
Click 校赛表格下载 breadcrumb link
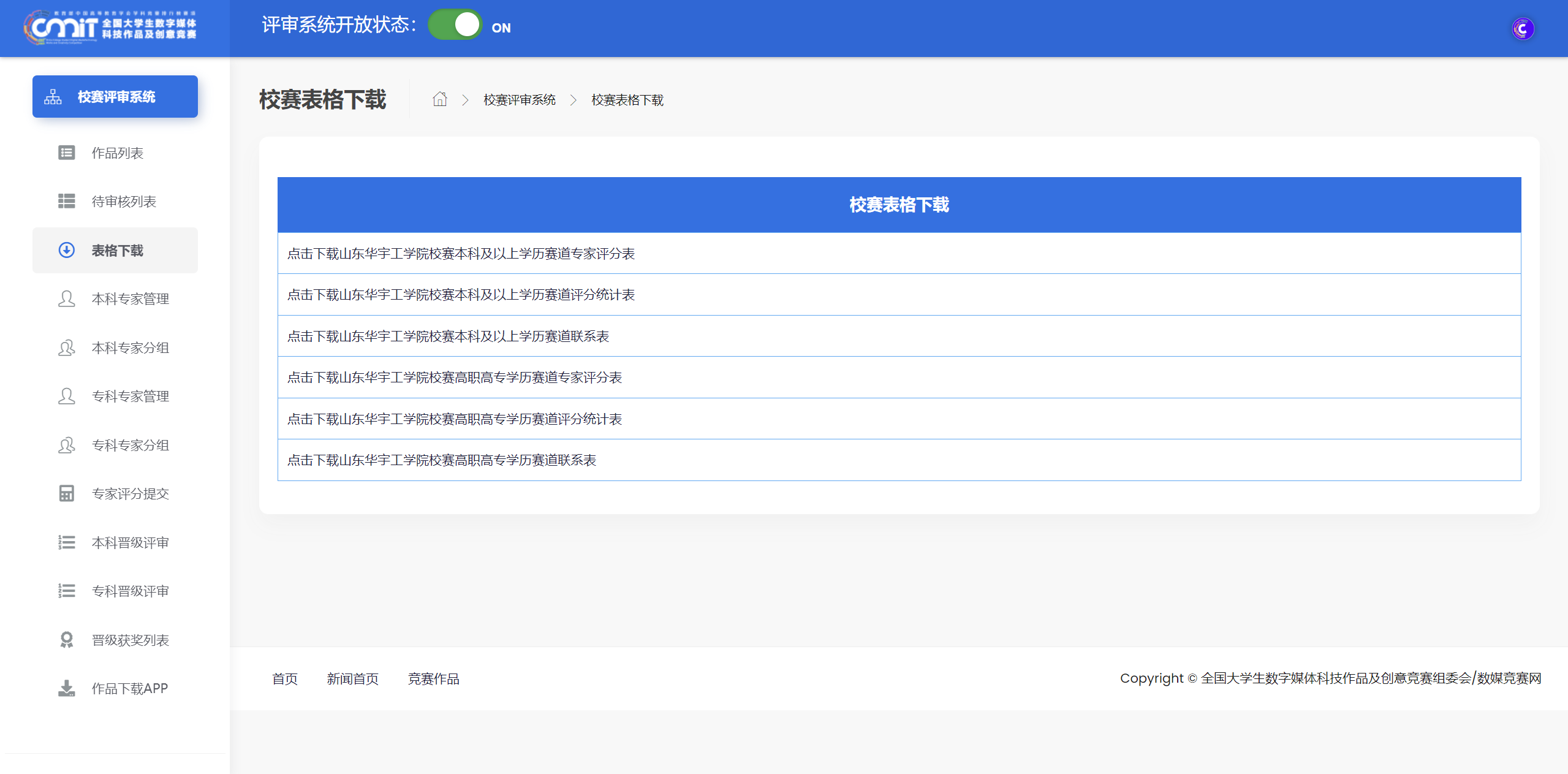(x=627, y=99)
